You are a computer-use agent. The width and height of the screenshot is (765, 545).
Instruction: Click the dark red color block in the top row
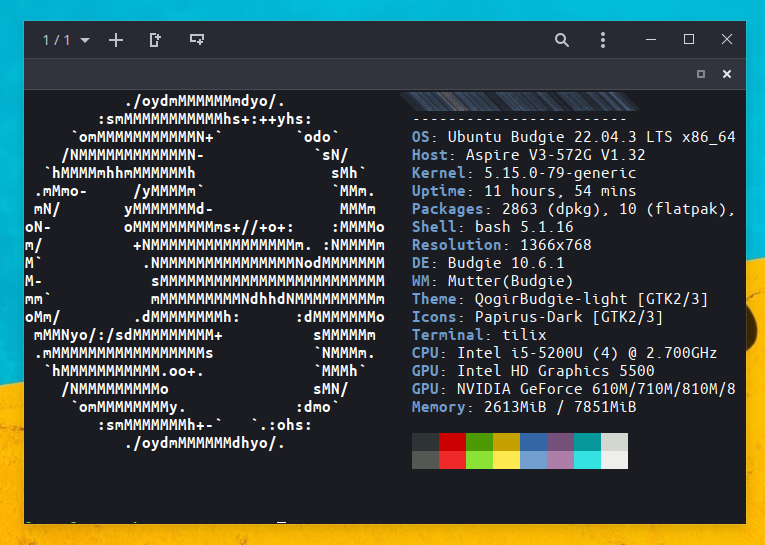[452, 442]
